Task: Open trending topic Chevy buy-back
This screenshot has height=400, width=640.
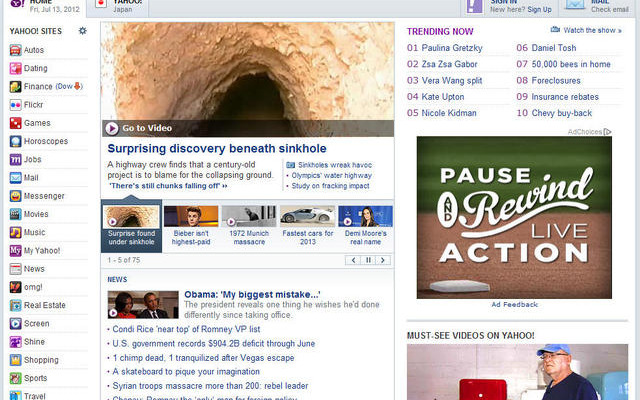Action: click(562, 113)
